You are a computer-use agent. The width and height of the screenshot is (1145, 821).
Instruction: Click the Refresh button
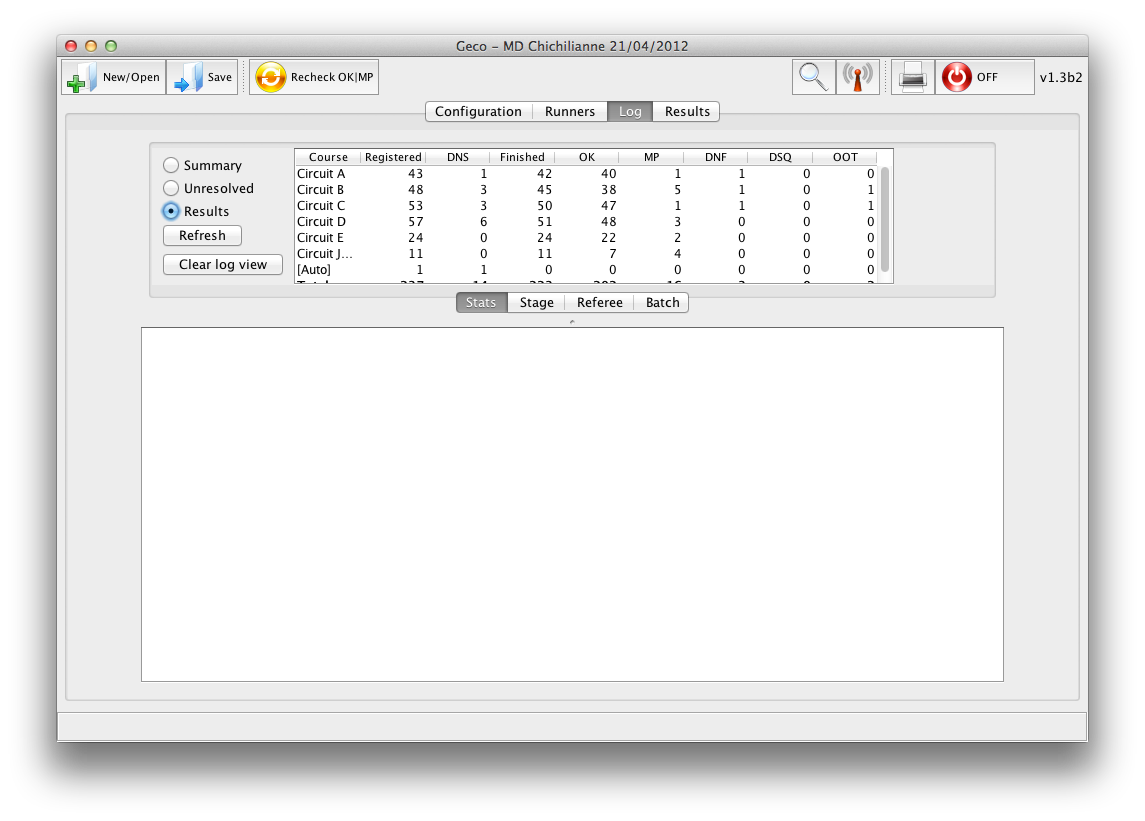(x=202, y=235)
